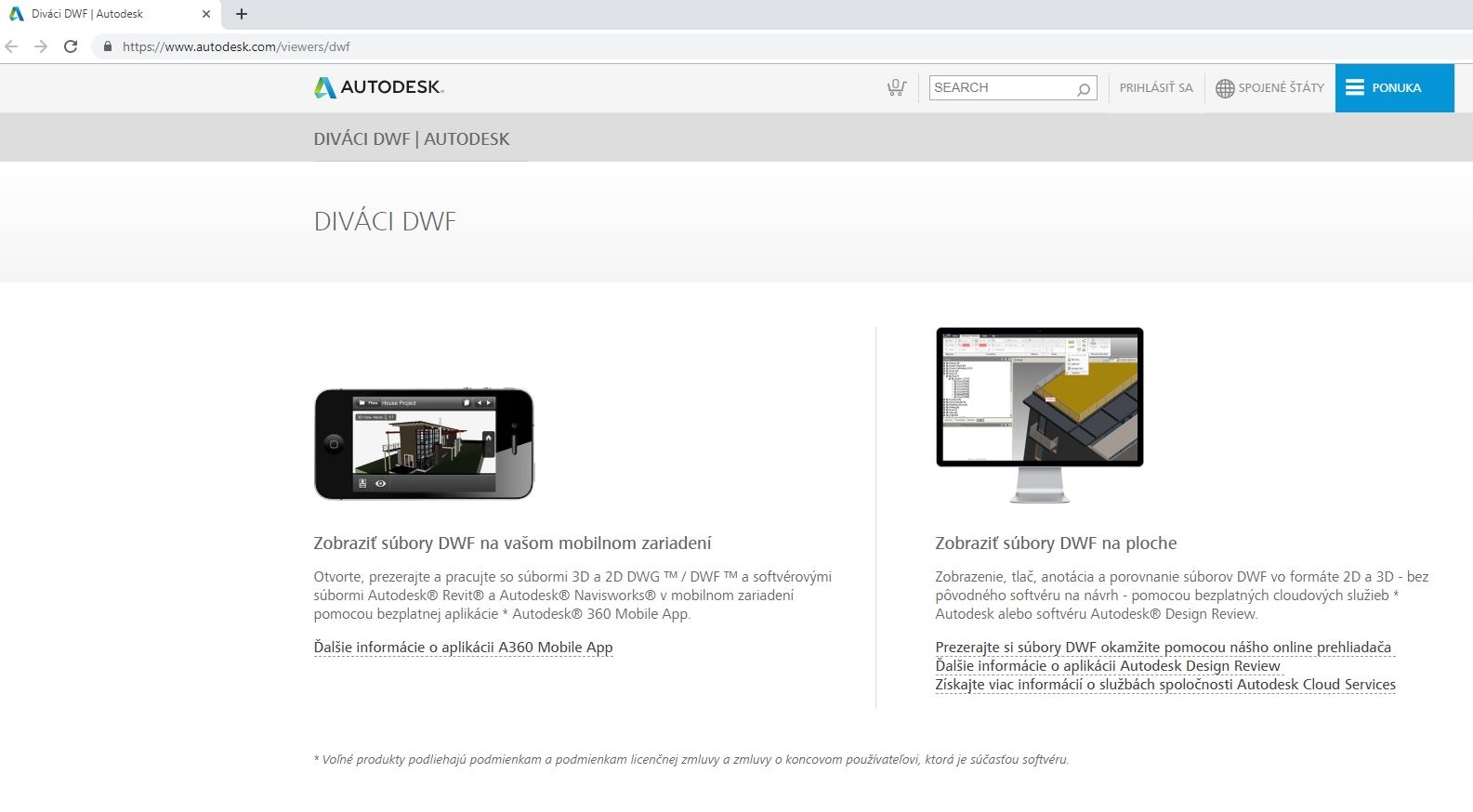
Task: Click the mobile phone viewer image
Action: click(425, 444)
